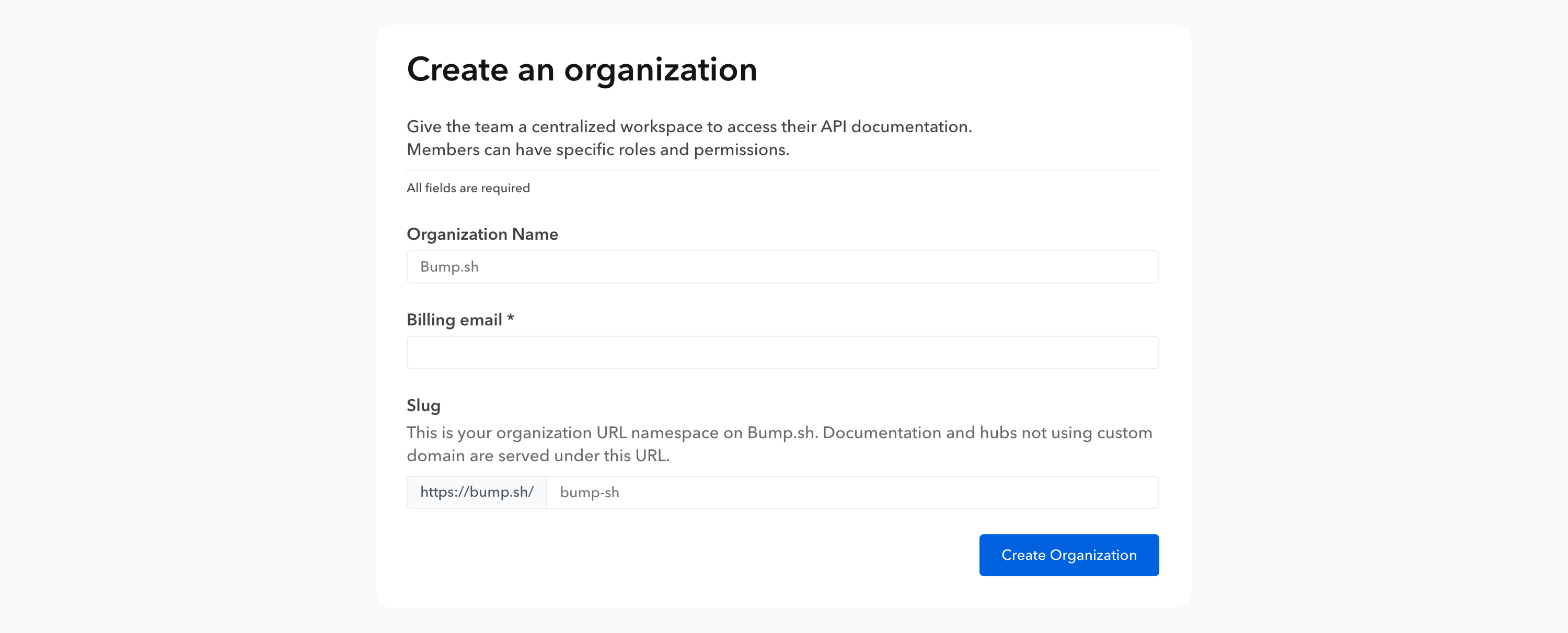Focus the Billing email text box

point(782,353)
